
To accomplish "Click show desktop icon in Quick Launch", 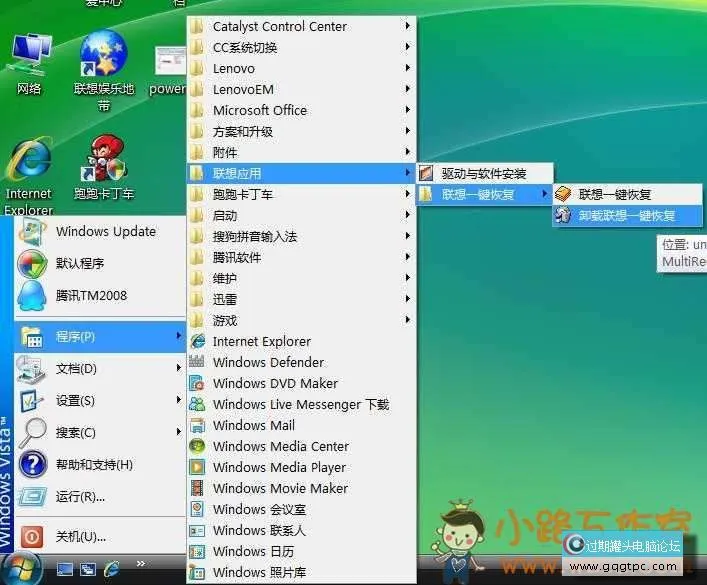I will 64,570.
